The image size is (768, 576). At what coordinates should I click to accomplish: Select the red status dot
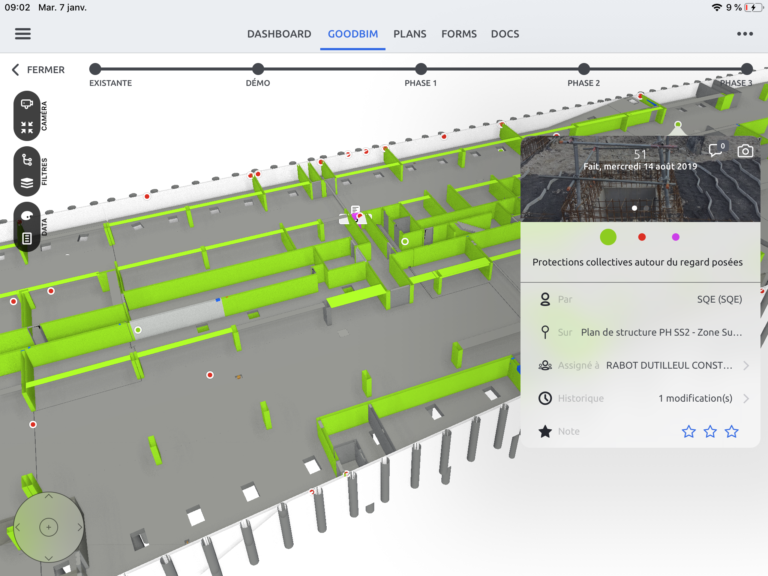[642, 237]
